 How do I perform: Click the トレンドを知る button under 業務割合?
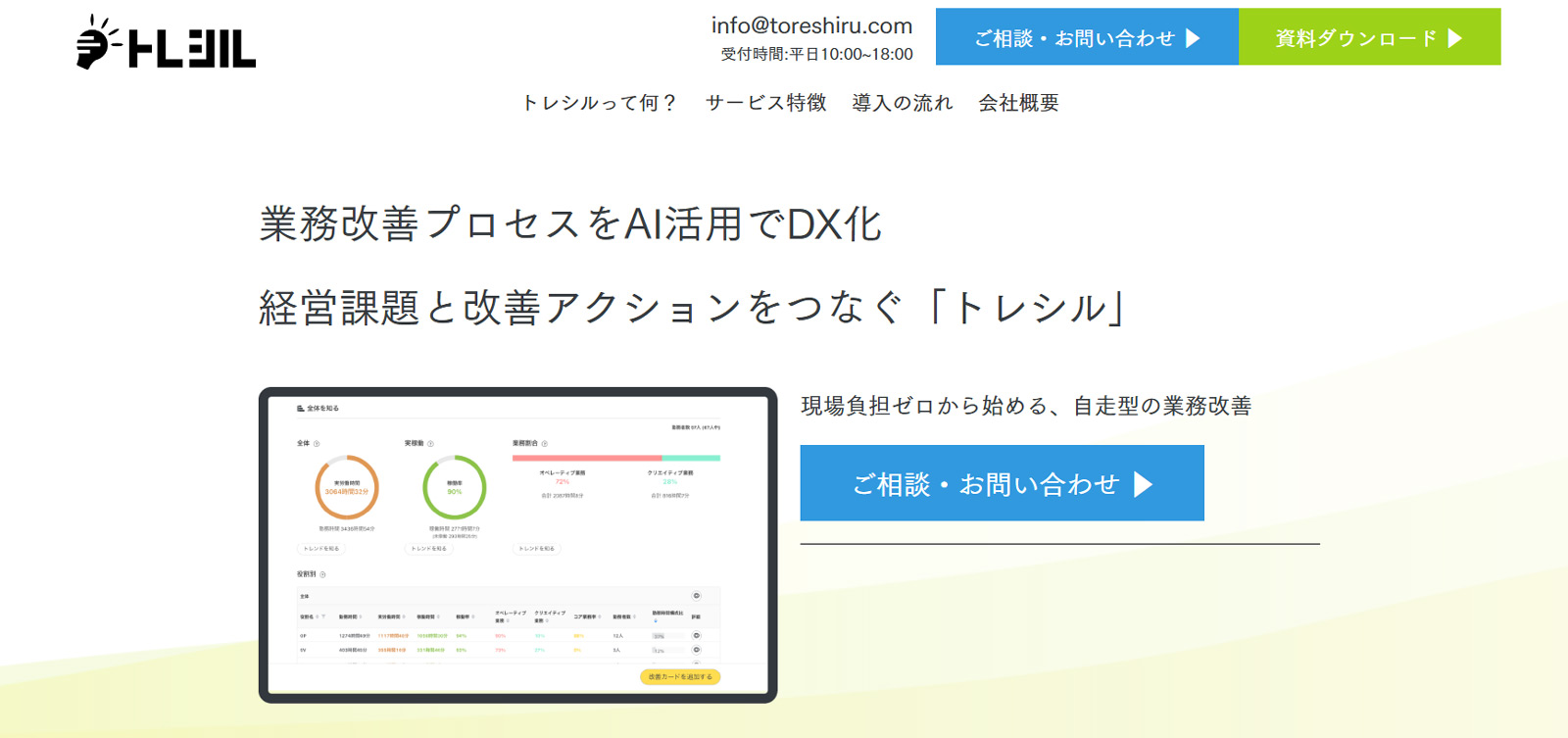point(536,549)
